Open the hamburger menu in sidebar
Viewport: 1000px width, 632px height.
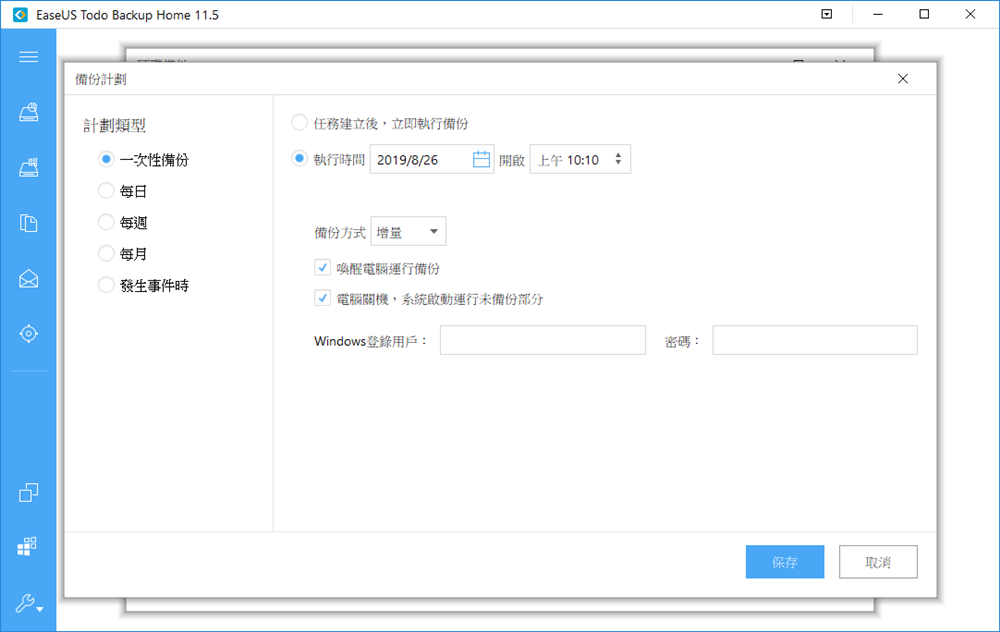click(28, 57)
